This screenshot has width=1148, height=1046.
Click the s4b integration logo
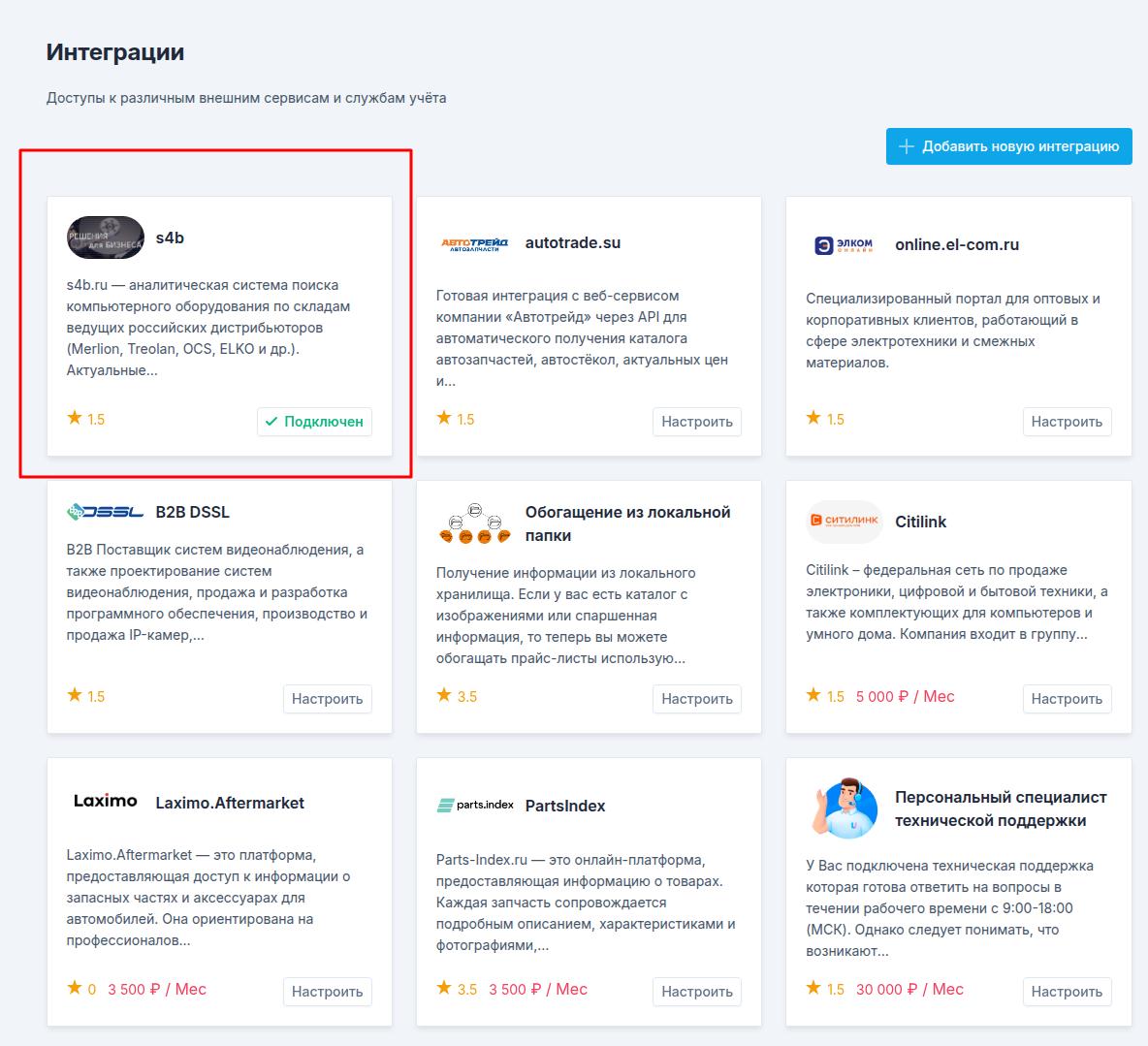(x=106, y=238)
